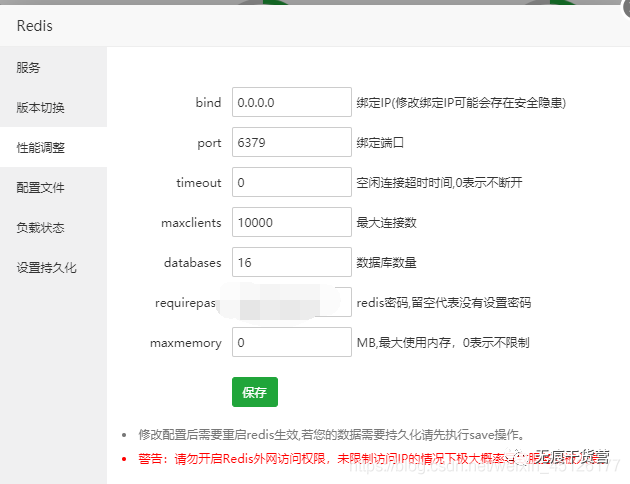Open the 配置文件 tab
The width and height of the screenshot is (630, 484).
(53, 187)
